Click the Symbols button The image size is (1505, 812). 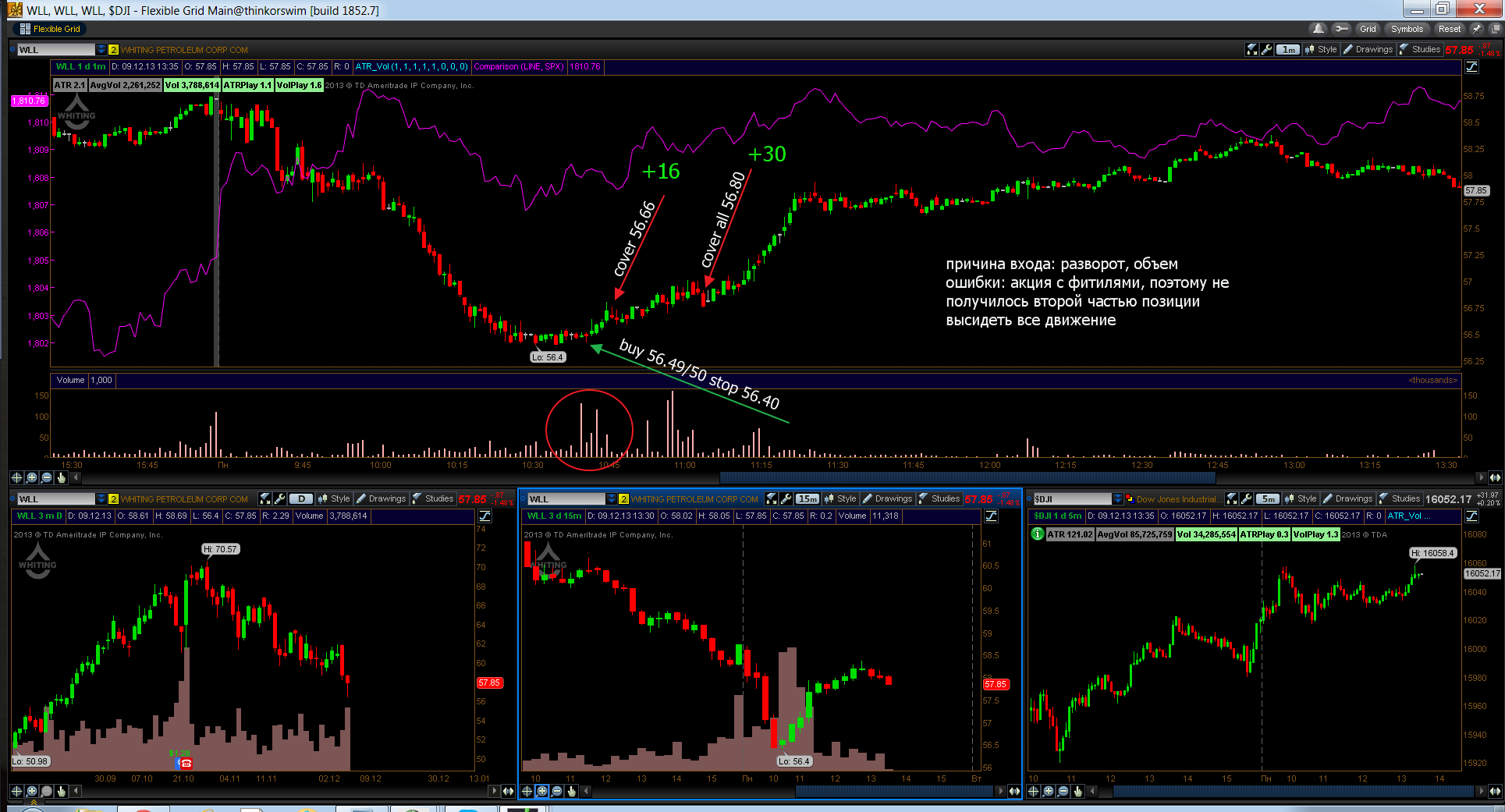coord(1407,29)
